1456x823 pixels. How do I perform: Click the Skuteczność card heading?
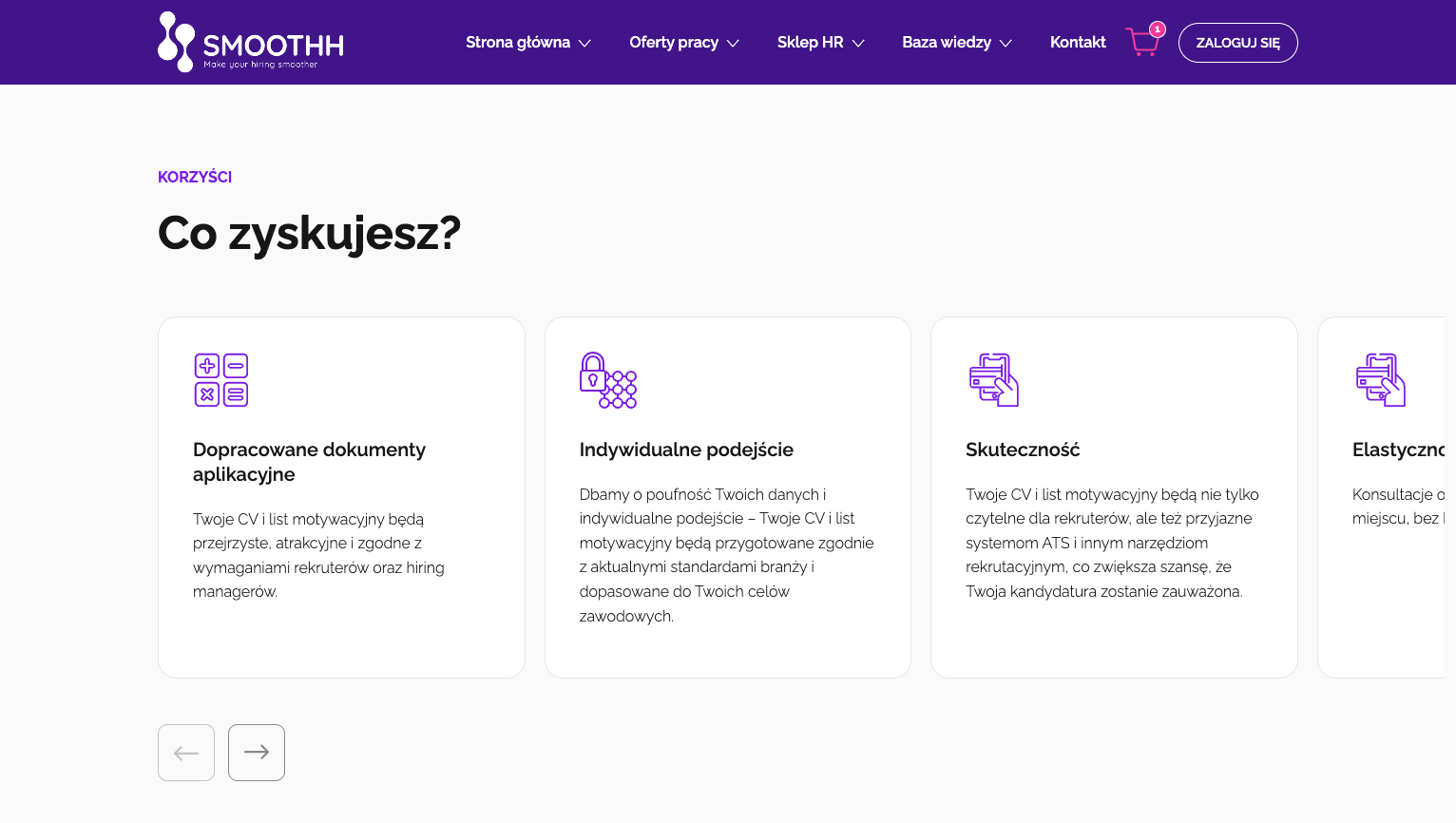click(1023, 450)
